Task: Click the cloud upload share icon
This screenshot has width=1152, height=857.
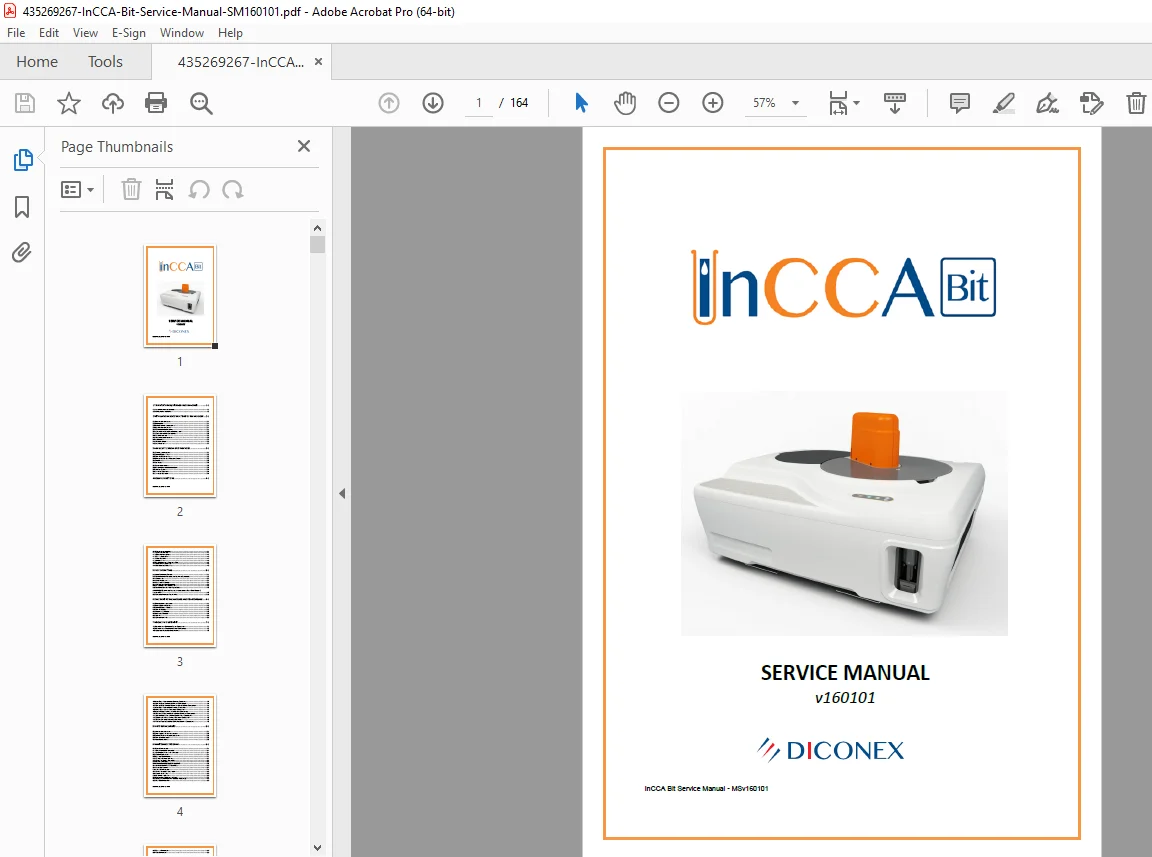Action: pyautogui.click(x=112, y=103)
